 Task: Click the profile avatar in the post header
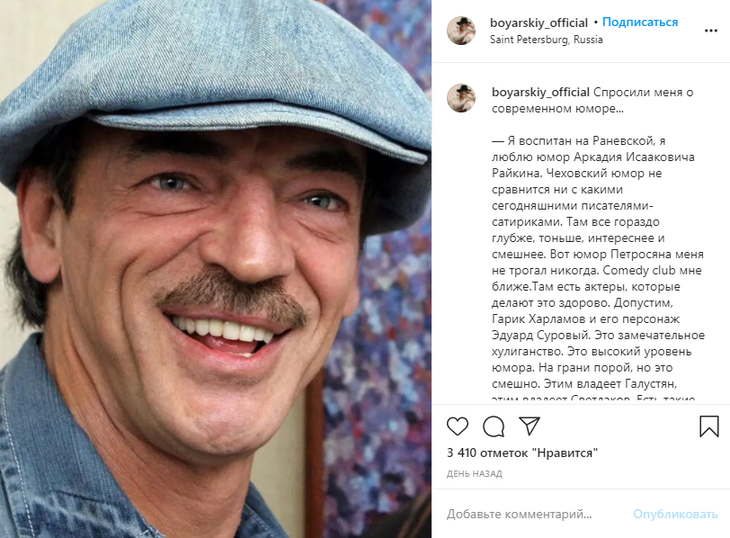pos(460,30)
